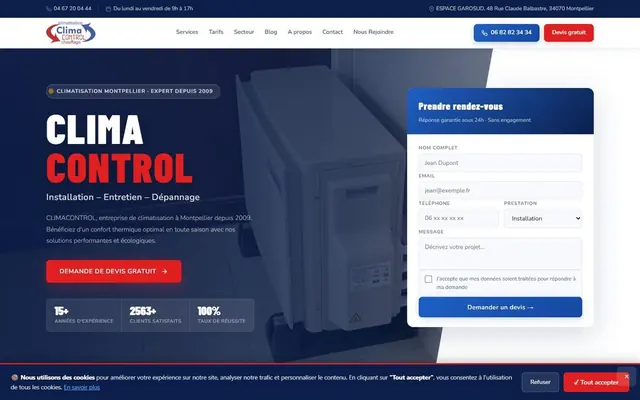The width and height of the screenshot is (640, 400).
Task: Click the 2563+ clients satisfaits stat
Action: coord(155,315)
